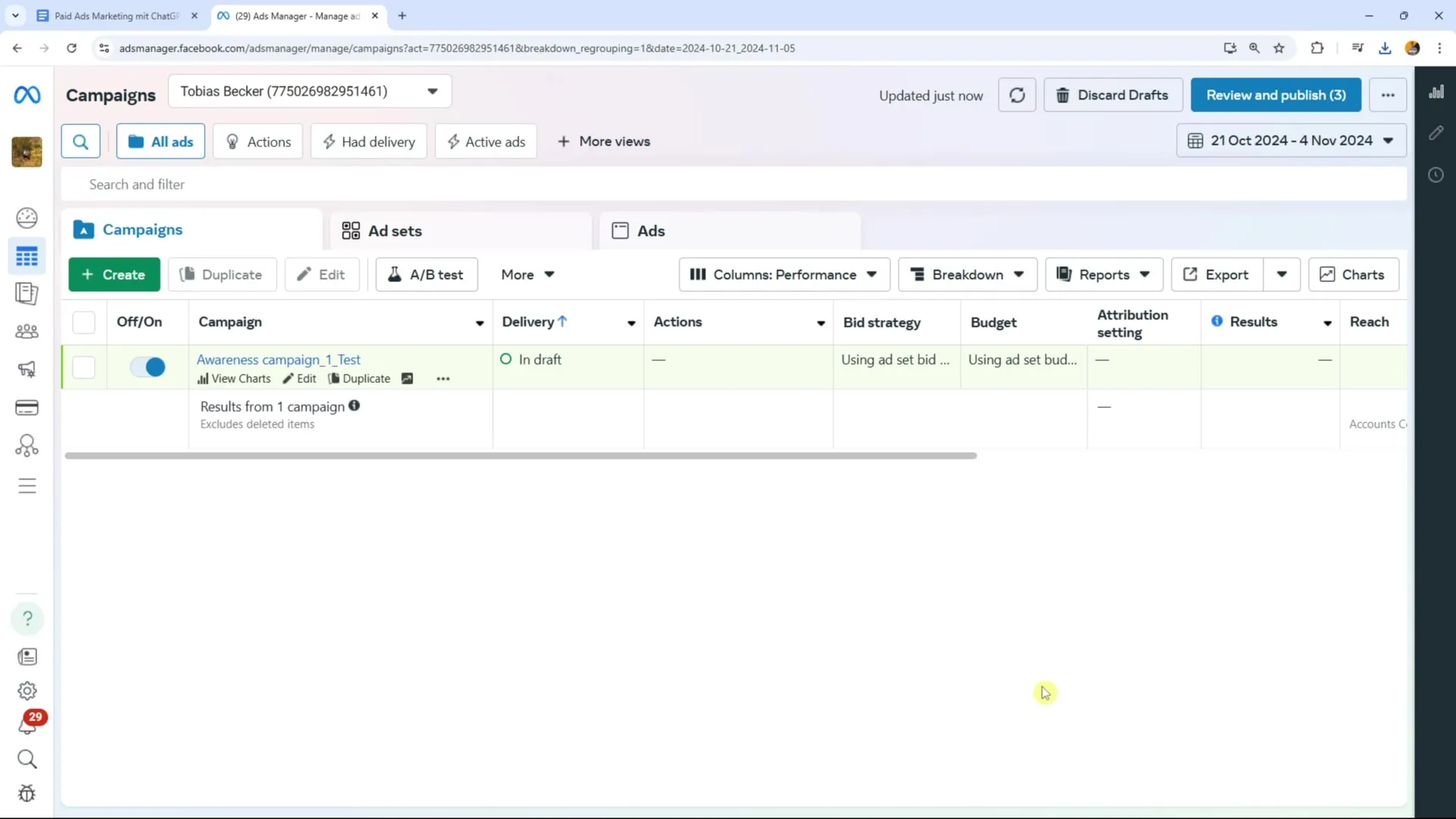This screenshot has width=1456, height=819.
Task: Open the Results column header dropdown arrow
Action: [1327, 323]
